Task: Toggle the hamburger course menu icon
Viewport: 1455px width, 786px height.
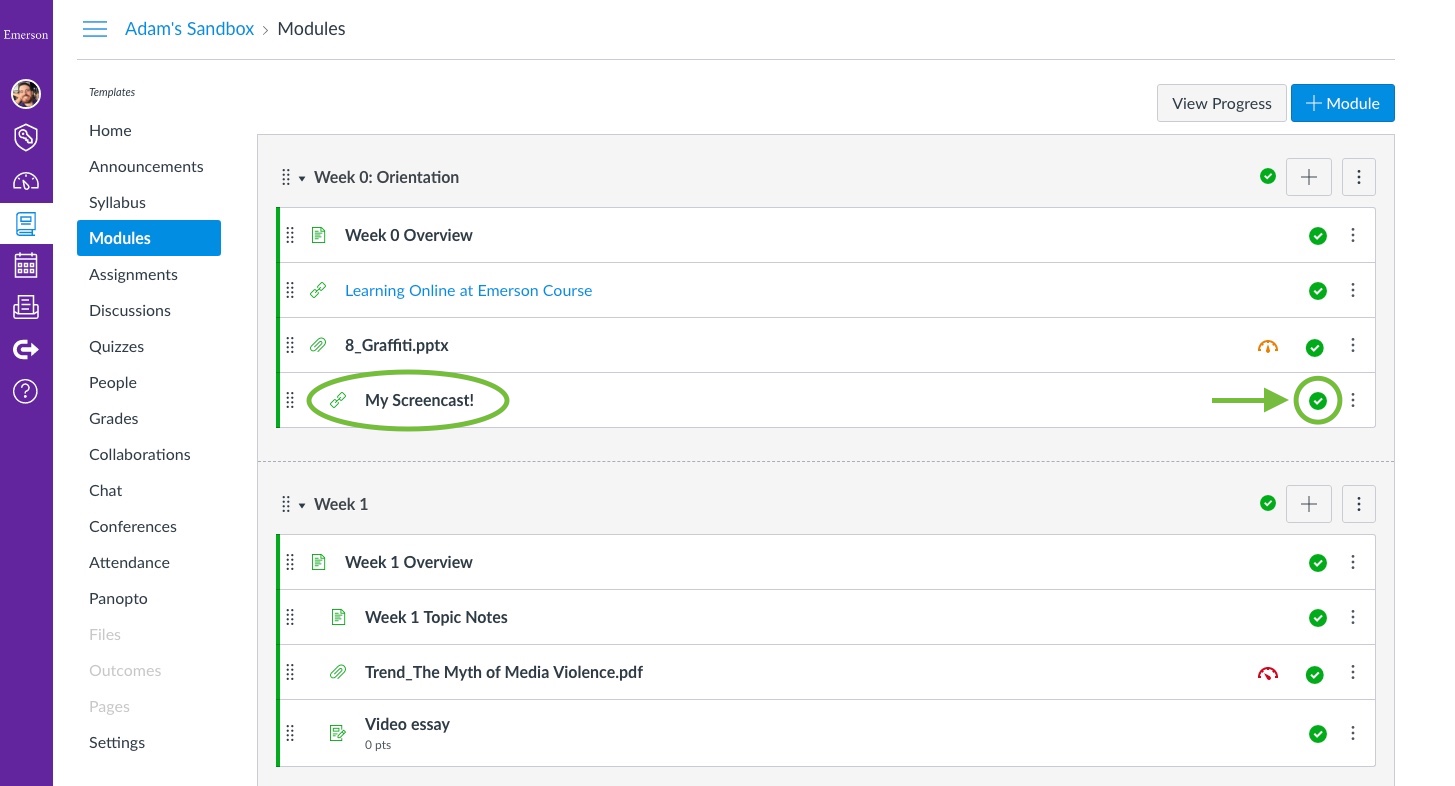Action: tap(95, 29)
